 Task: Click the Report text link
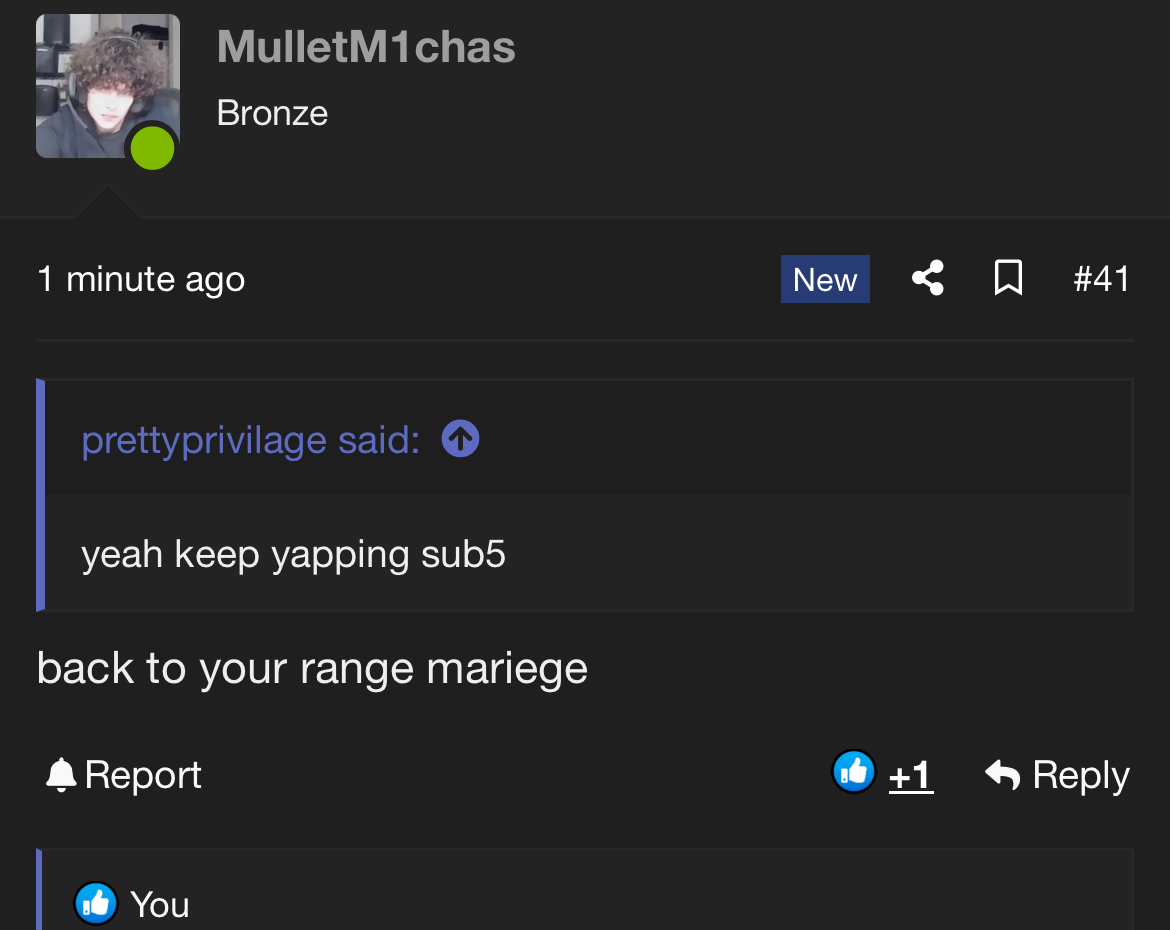(x=143, y=775)
